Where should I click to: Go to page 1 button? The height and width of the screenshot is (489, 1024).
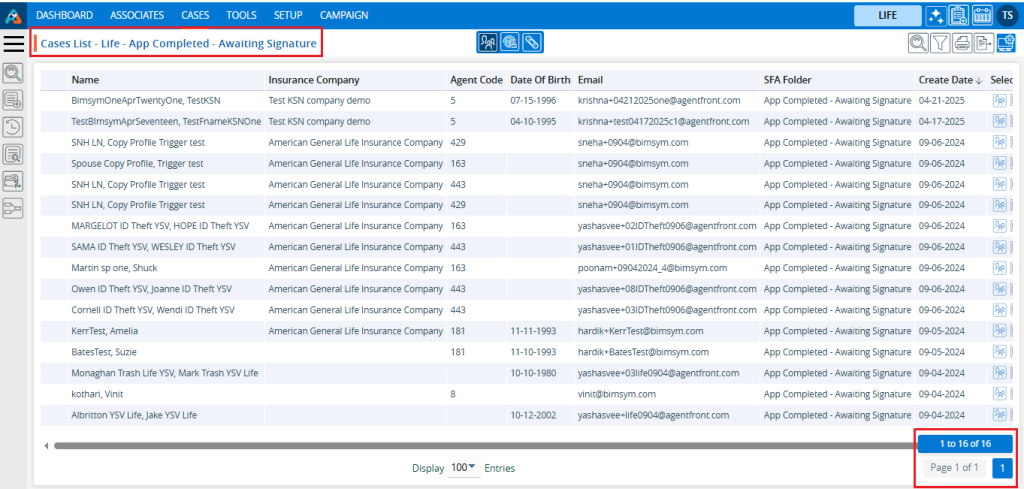(x=1002, y=468)
